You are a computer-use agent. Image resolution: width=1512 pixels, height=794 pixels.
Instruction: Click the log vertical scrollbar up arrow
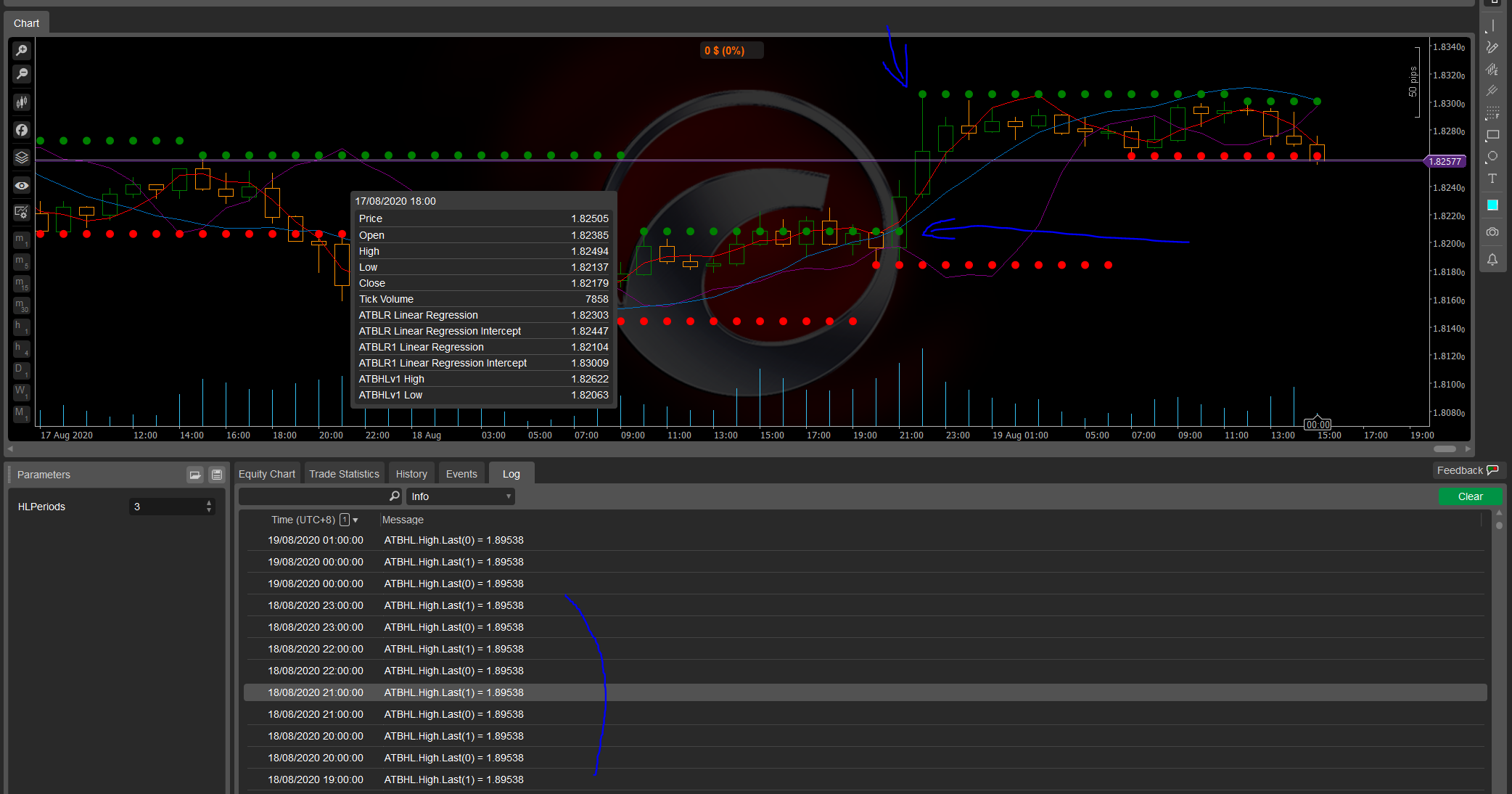(1499, 513)
